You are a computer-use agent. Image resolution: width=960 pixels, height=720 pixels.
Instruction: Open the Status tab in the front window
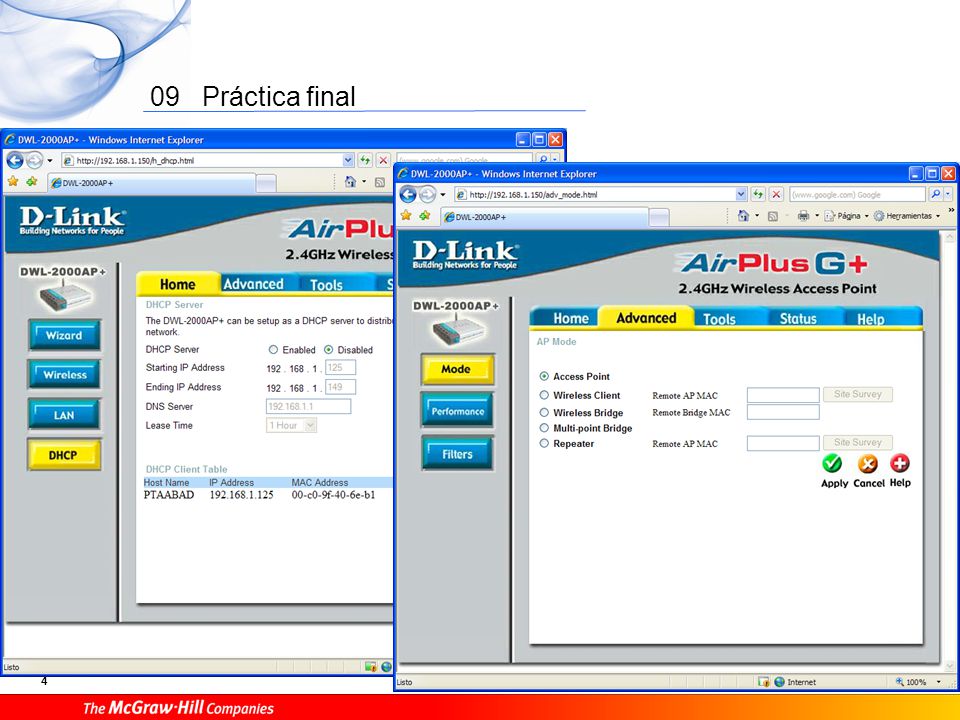point(798,318)
